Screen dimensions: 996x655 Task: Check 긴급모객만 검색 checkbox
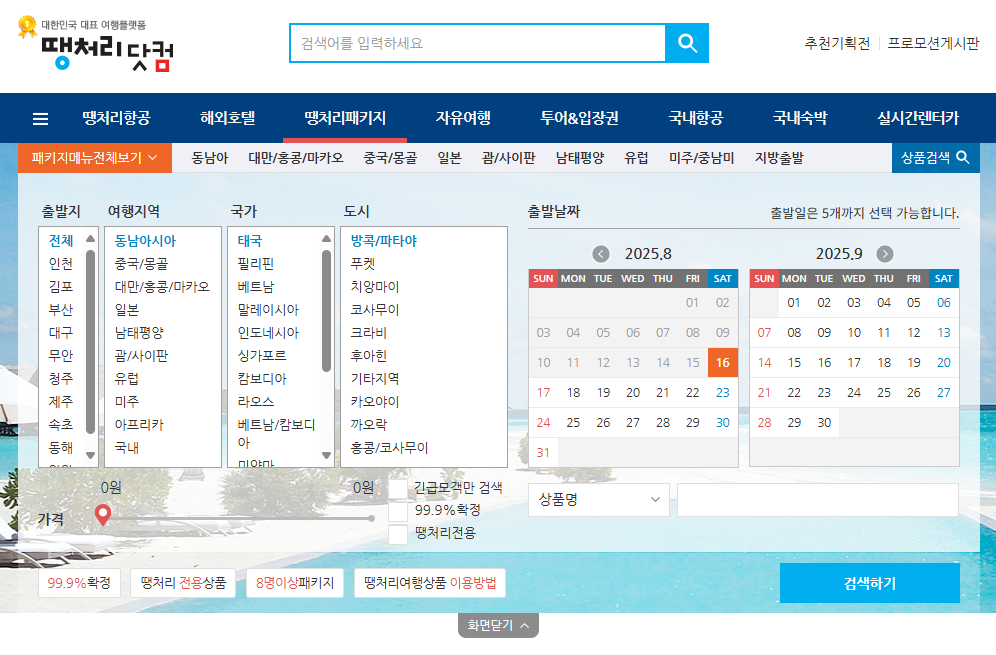[398, 489]
